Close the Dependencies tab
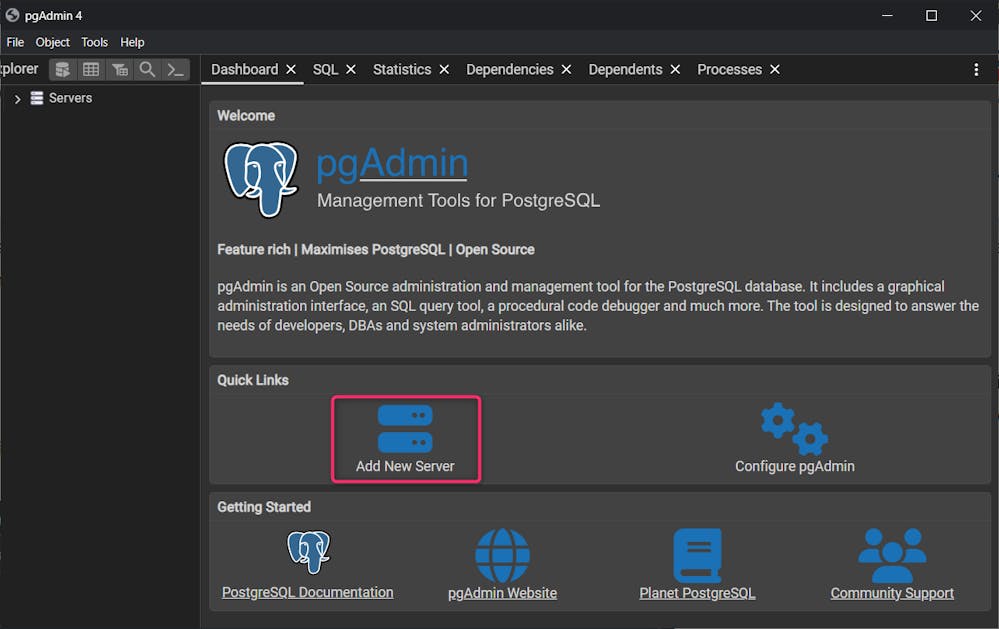Image resolution: width=999 pixels, height=629 pixels. tap(566, 69)
